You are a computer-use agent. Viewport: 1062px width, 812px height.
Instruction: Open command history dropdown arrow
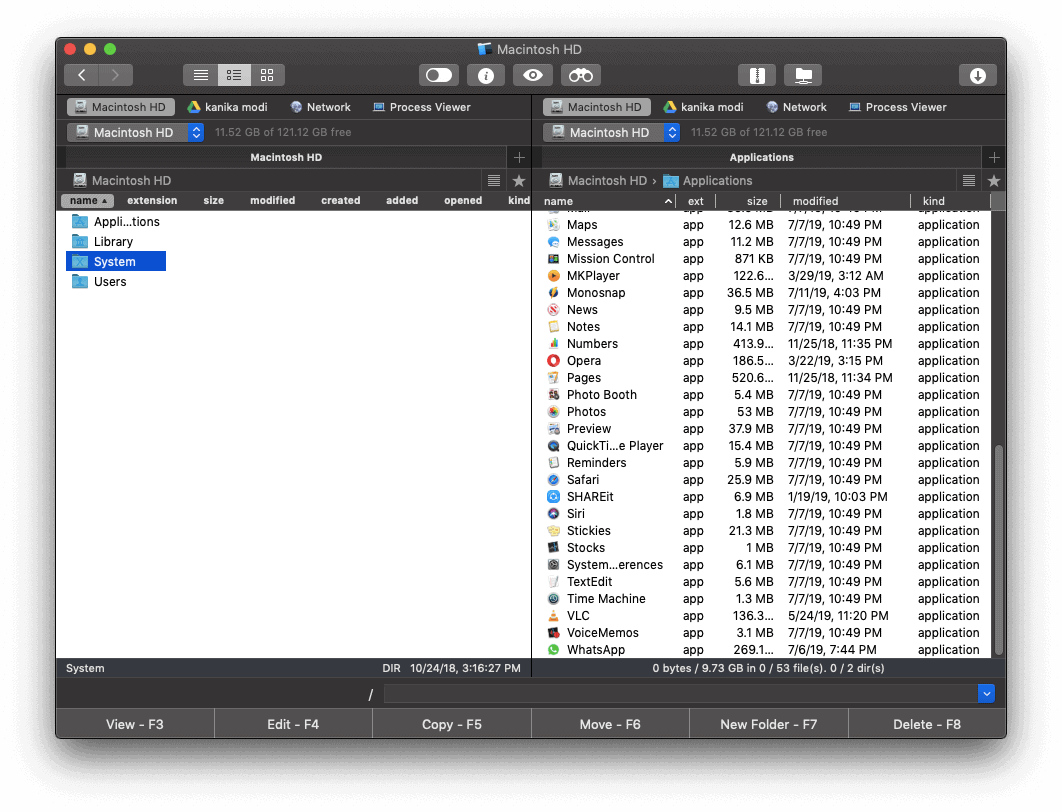point(986,693)
